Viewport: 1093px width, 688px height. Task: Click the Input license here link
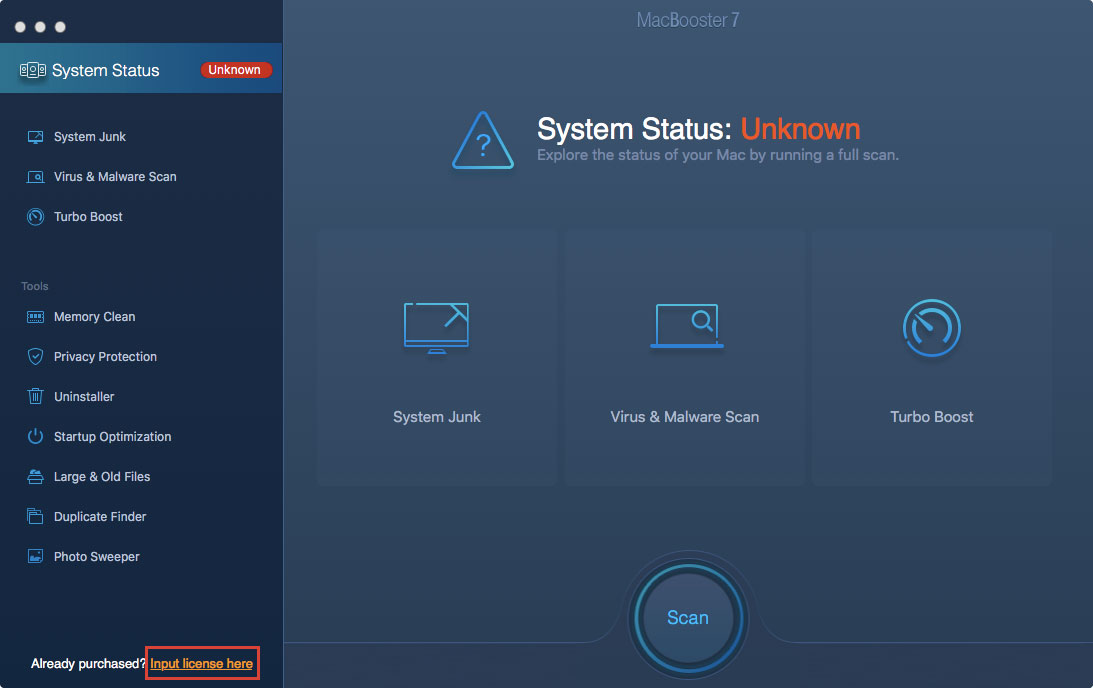click(x=201, y=664)
